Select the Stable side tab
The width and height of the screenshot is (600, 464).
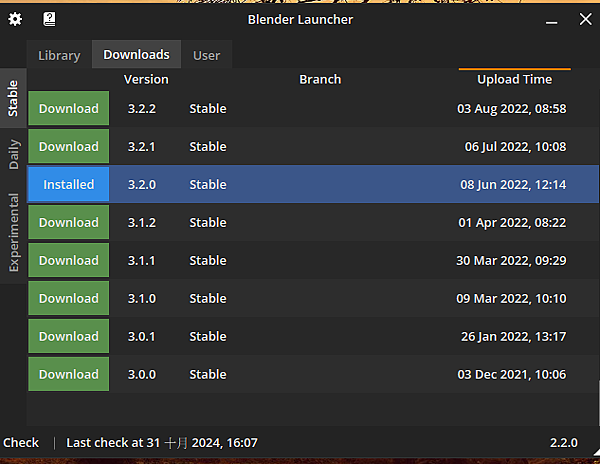pyautogui.click(x=13, y=98)
